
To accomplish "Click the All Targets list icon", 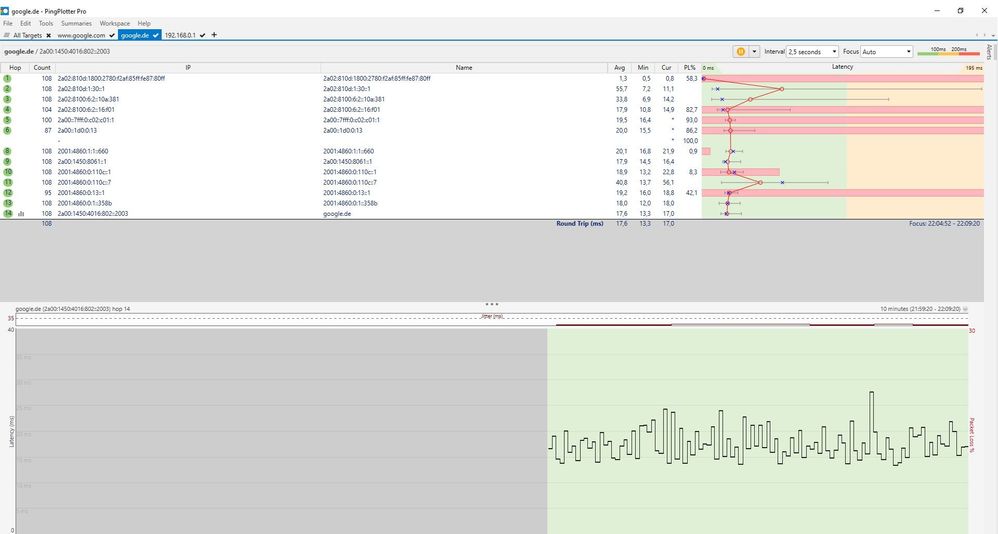I will point(7,35).
